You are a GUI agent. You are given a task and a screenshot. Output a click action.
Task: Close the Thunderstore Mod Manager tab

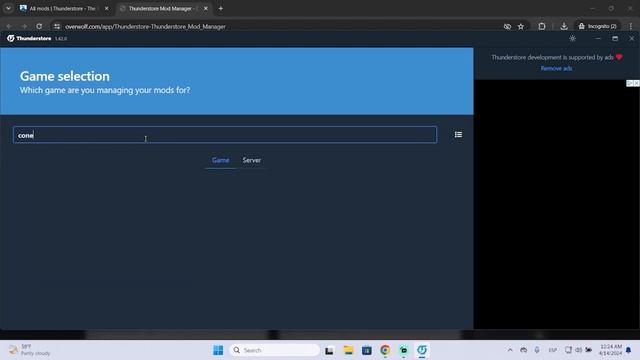[x=206, y=8]
